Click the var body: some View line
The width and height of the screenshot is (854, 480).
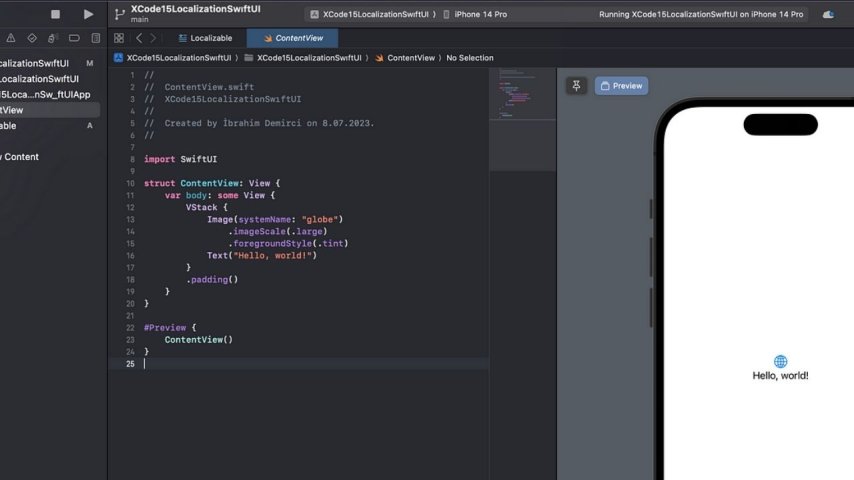[x=220, y=196]
